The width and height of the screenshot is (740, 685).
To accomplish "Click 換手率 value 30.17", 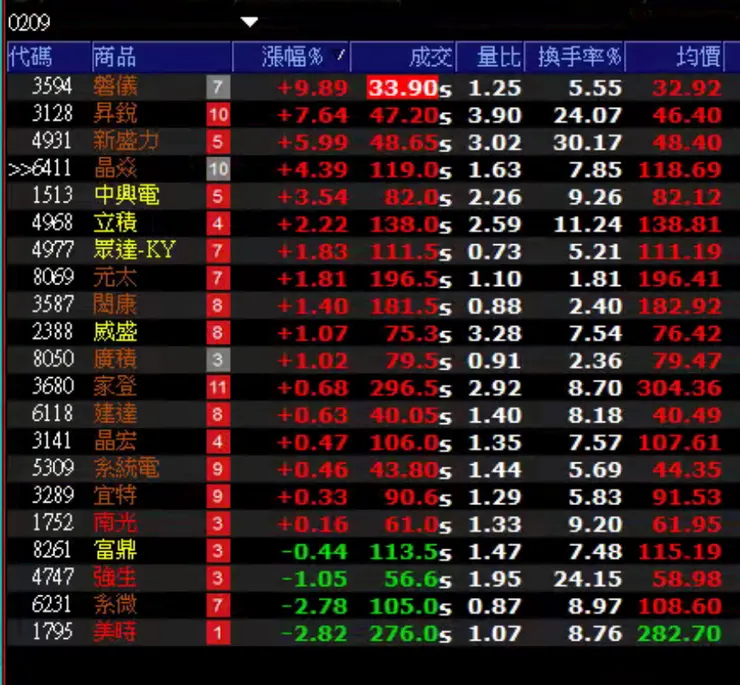I will pyautogui.click(x=587, y=143).
